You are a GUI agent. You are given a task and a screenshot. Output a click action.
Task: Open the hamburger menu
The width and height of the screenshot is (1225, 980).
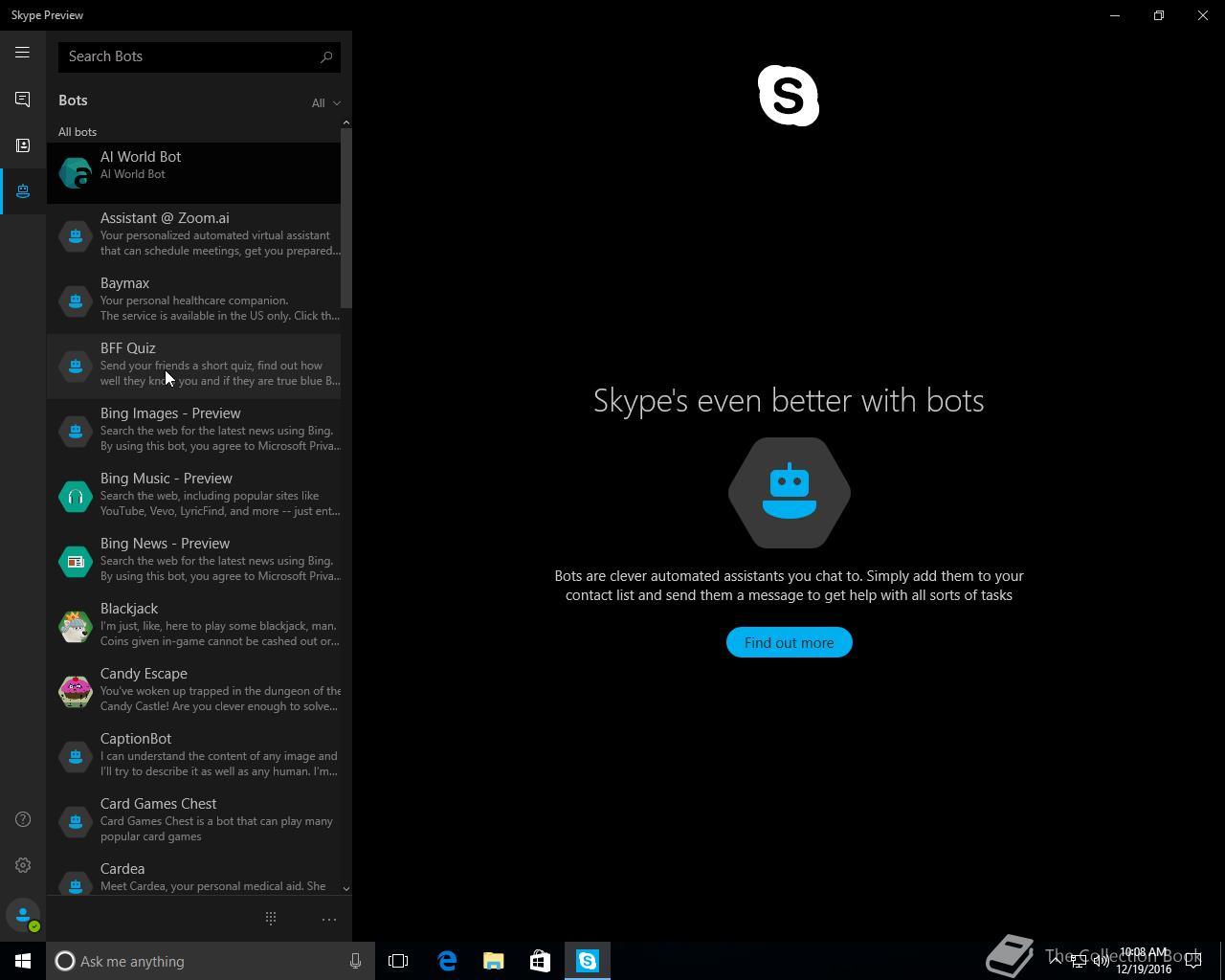[x=22, y=53]
